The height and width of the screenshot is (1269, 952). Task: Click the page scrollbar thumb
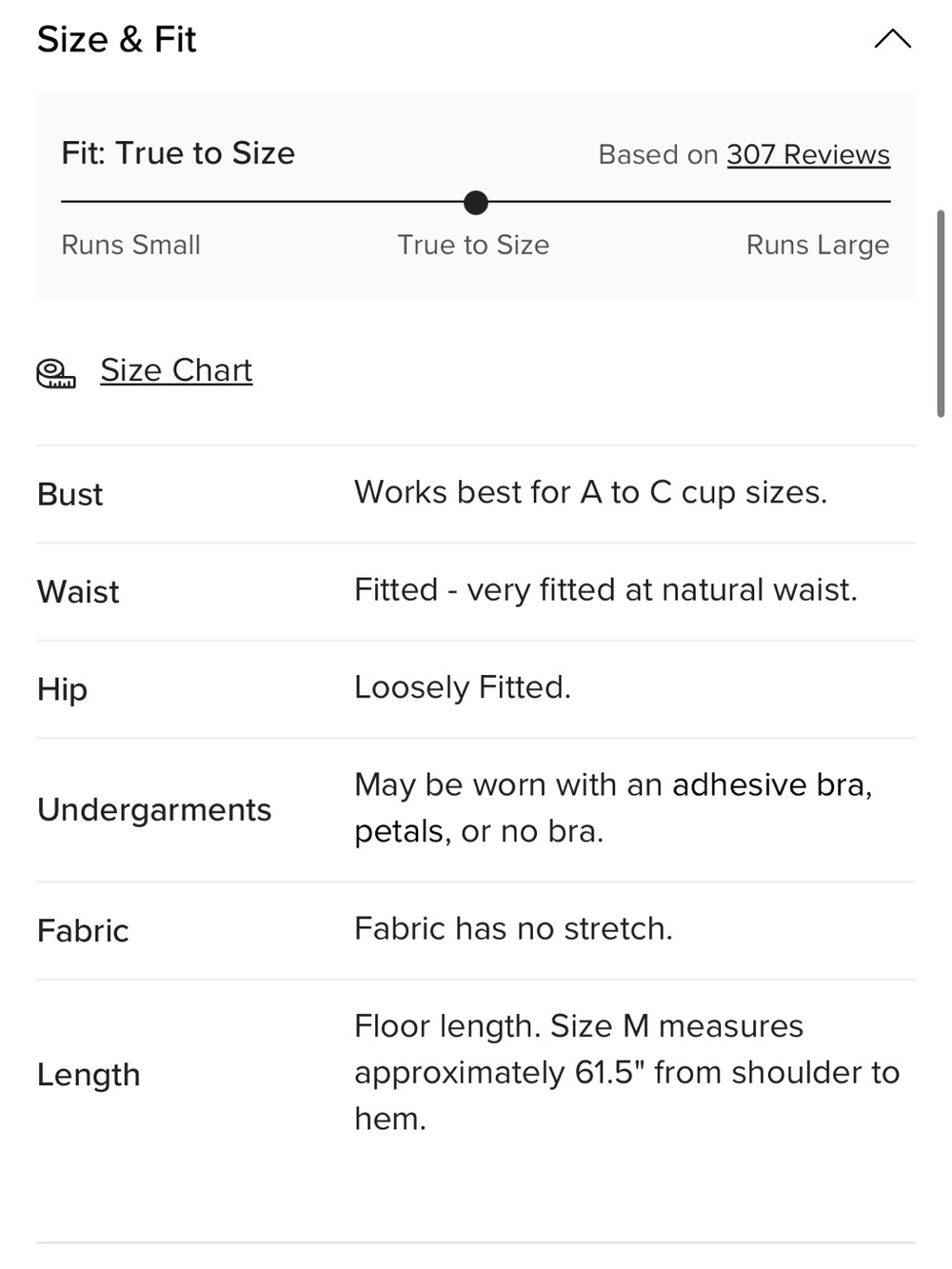pyautogui.click(x=941, y=313)
